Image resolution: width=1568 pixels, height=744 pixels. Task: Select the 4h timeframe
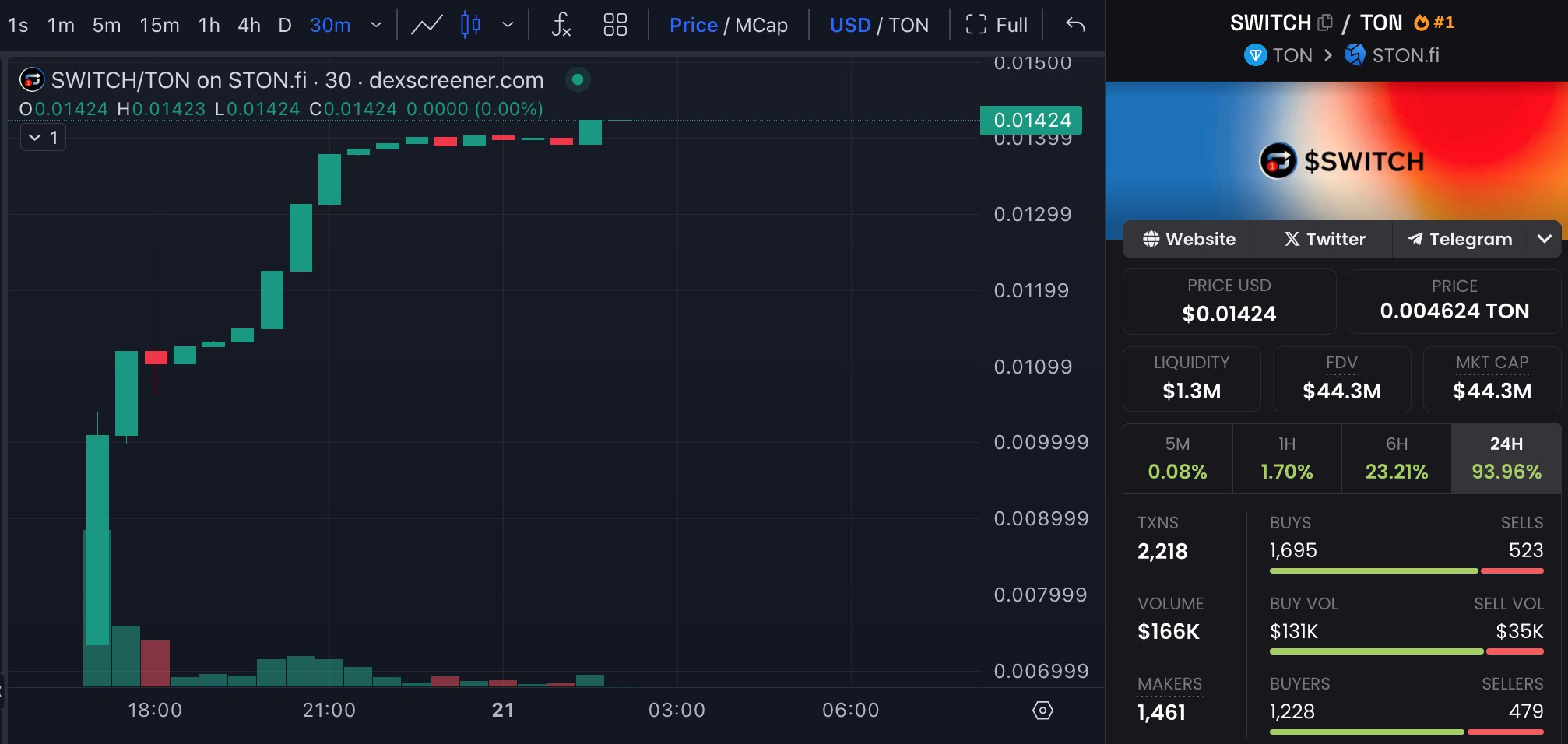pos(249,25)
